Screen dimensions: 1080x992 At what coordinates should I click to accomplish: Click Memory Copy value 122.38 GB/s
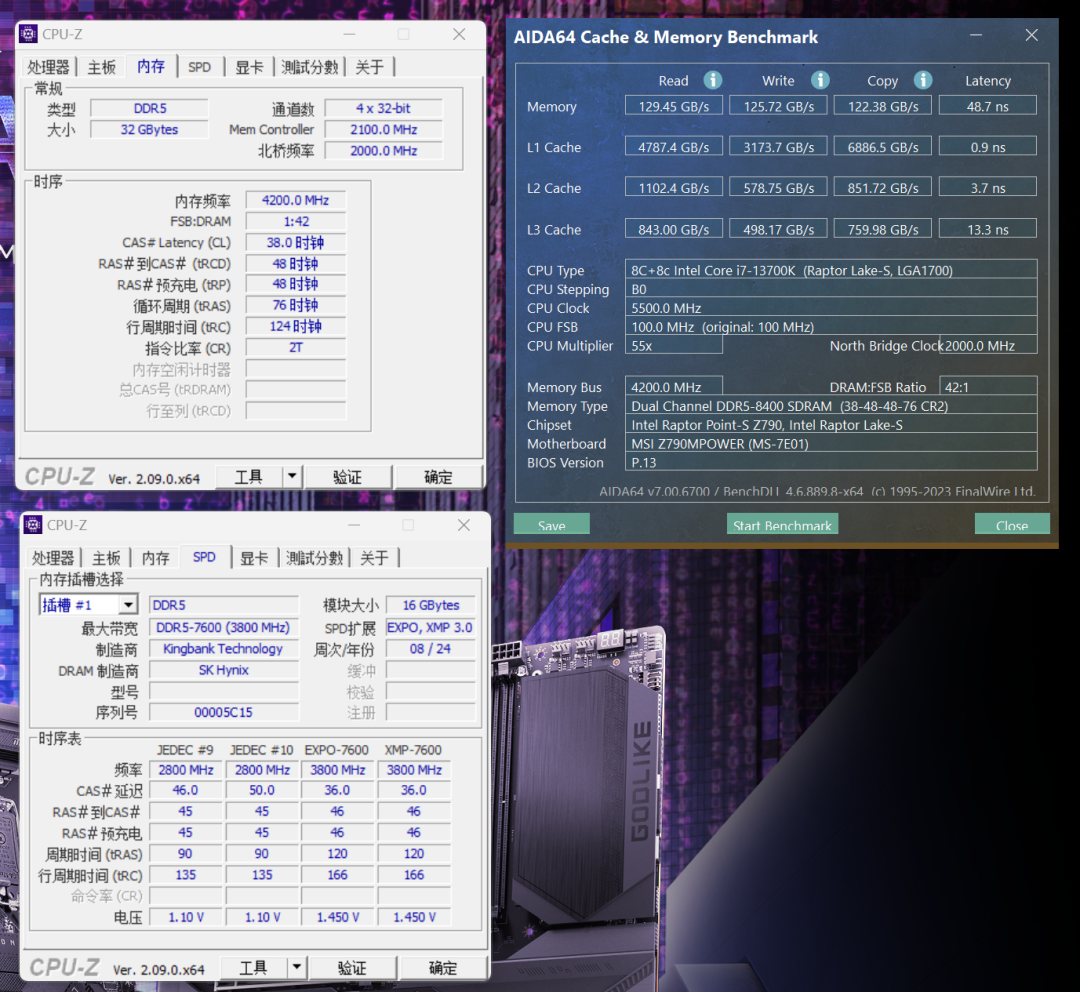883,106
